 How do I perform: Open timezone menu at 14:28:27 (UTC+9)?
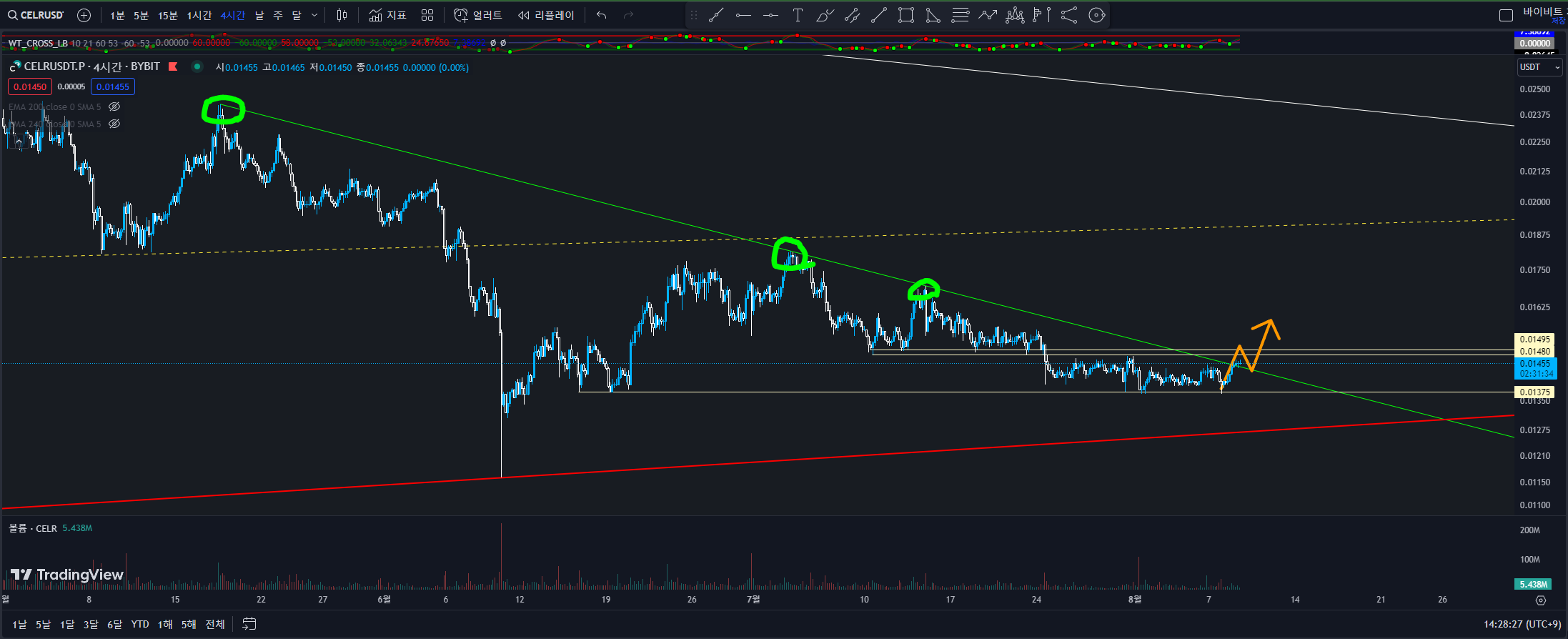coord(1522,624)
